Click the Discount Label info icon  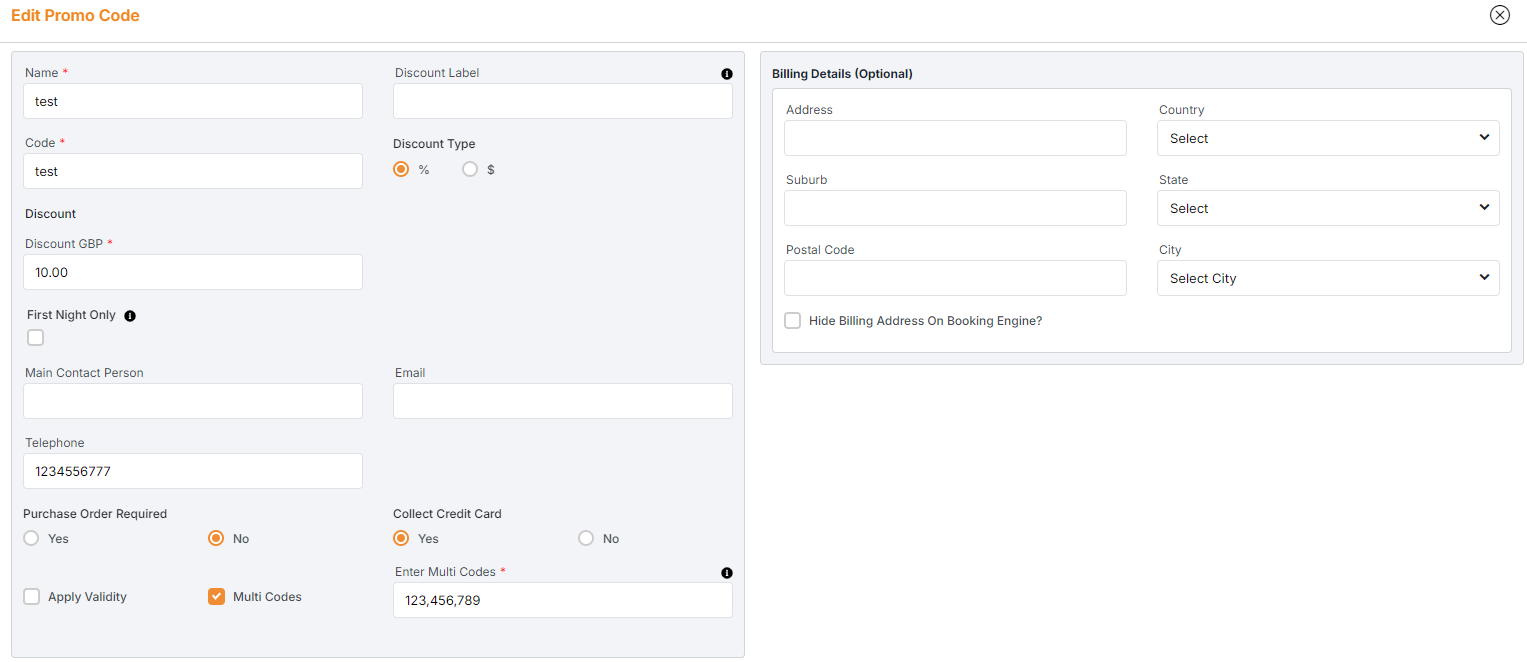[727, 74]
